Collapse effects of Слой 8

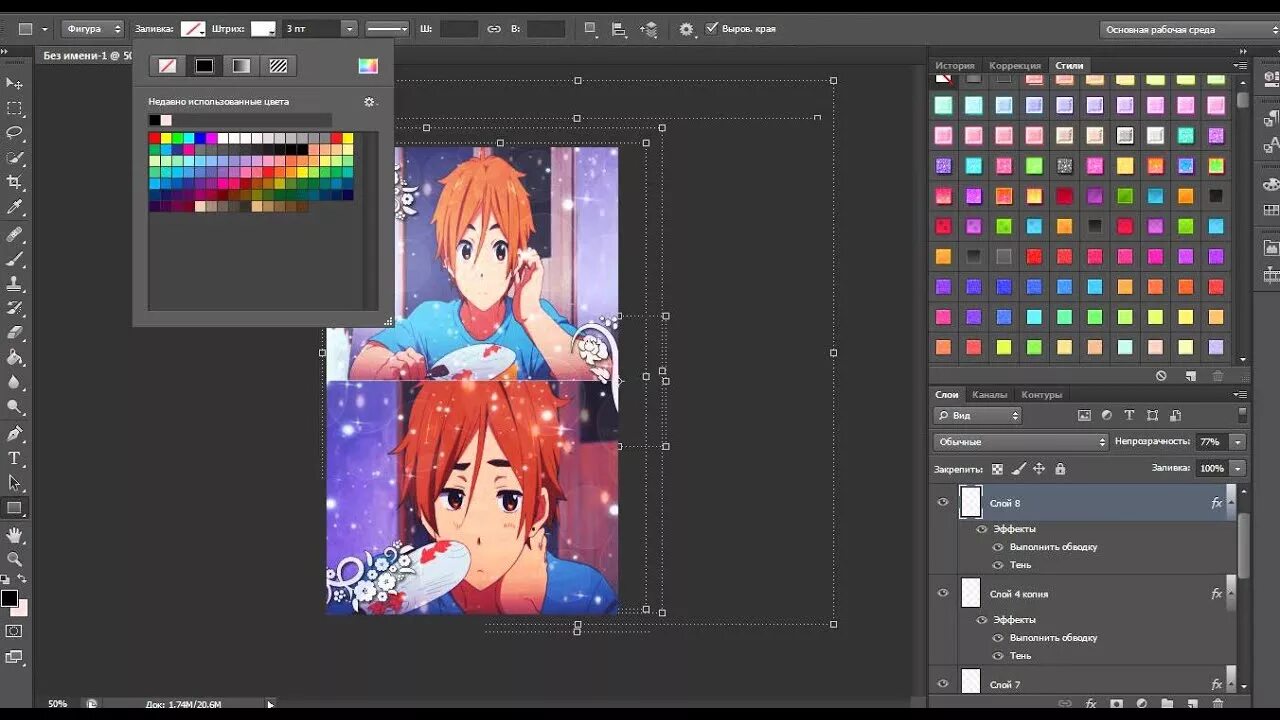tap(1231, 503)
